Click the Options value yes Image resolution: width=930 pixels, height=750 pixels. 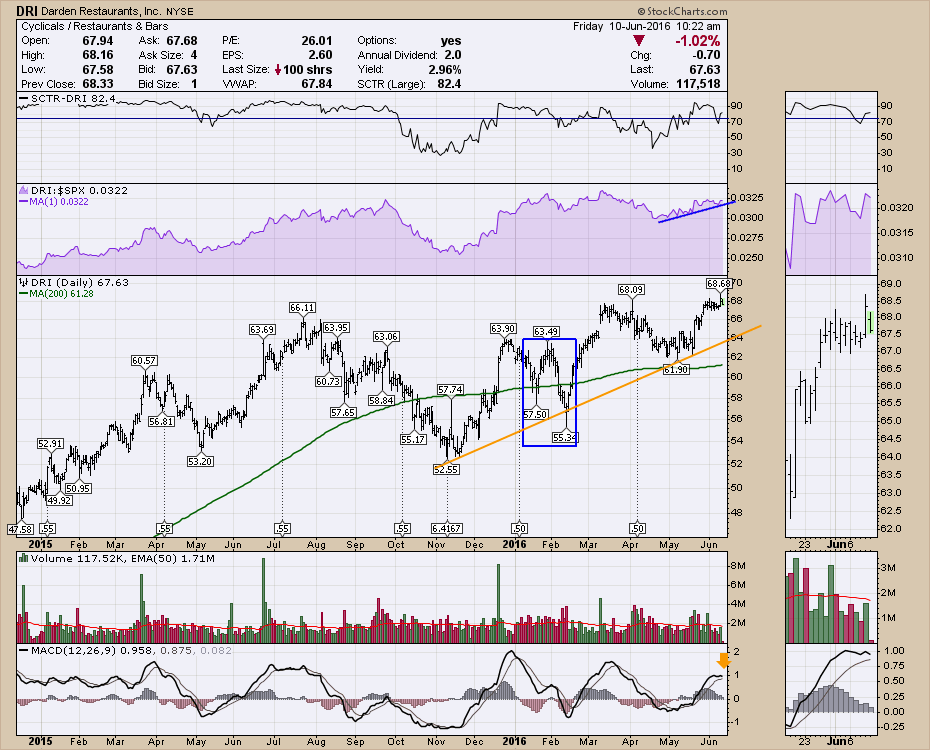(x=451, y=40)
